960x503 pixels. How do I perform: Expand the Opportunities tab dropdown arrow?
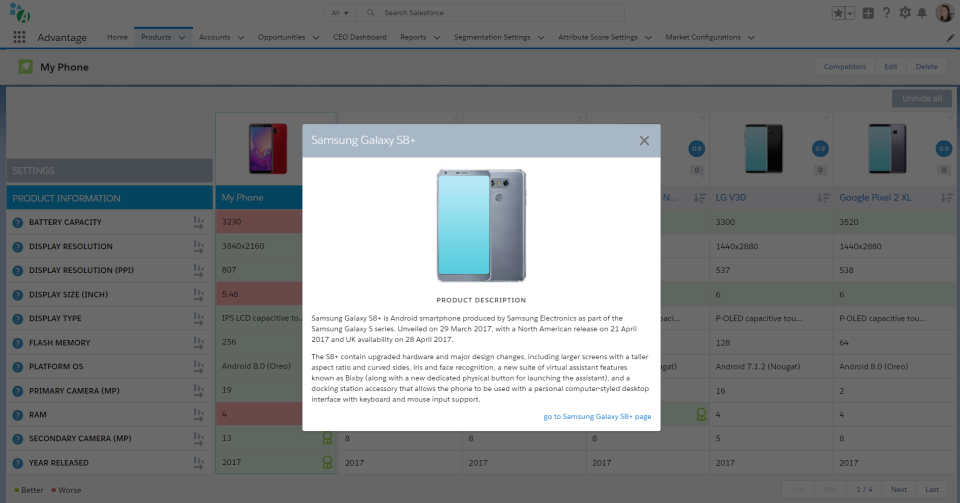click(x=316, y=37)
